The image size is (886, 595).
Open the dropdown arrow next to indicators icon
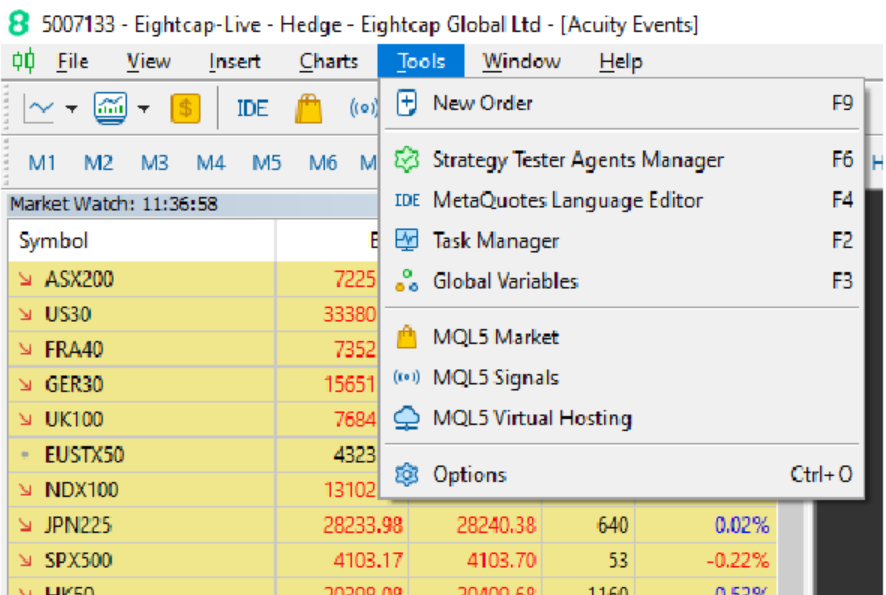click(144, 108)
